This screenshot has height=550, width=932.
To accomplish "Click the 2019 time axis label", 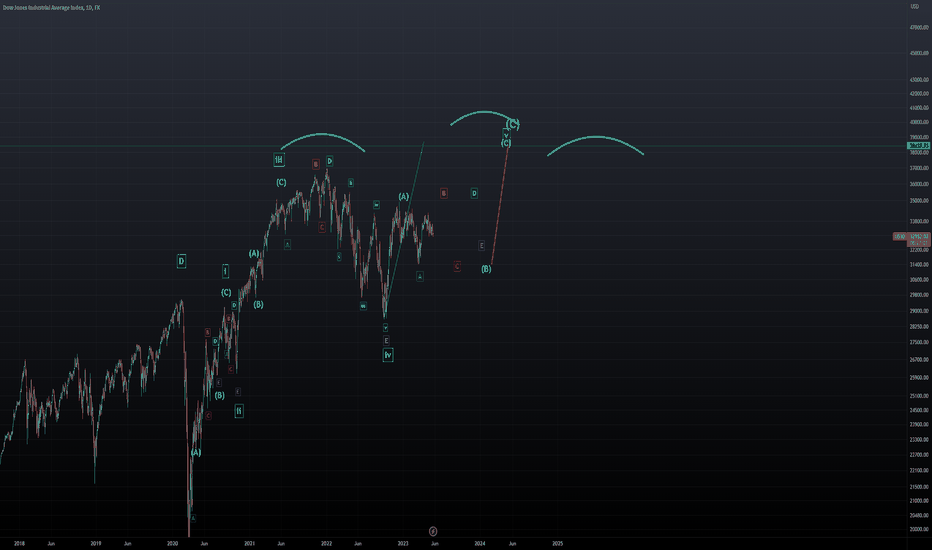I will click(x=96, y=543).
